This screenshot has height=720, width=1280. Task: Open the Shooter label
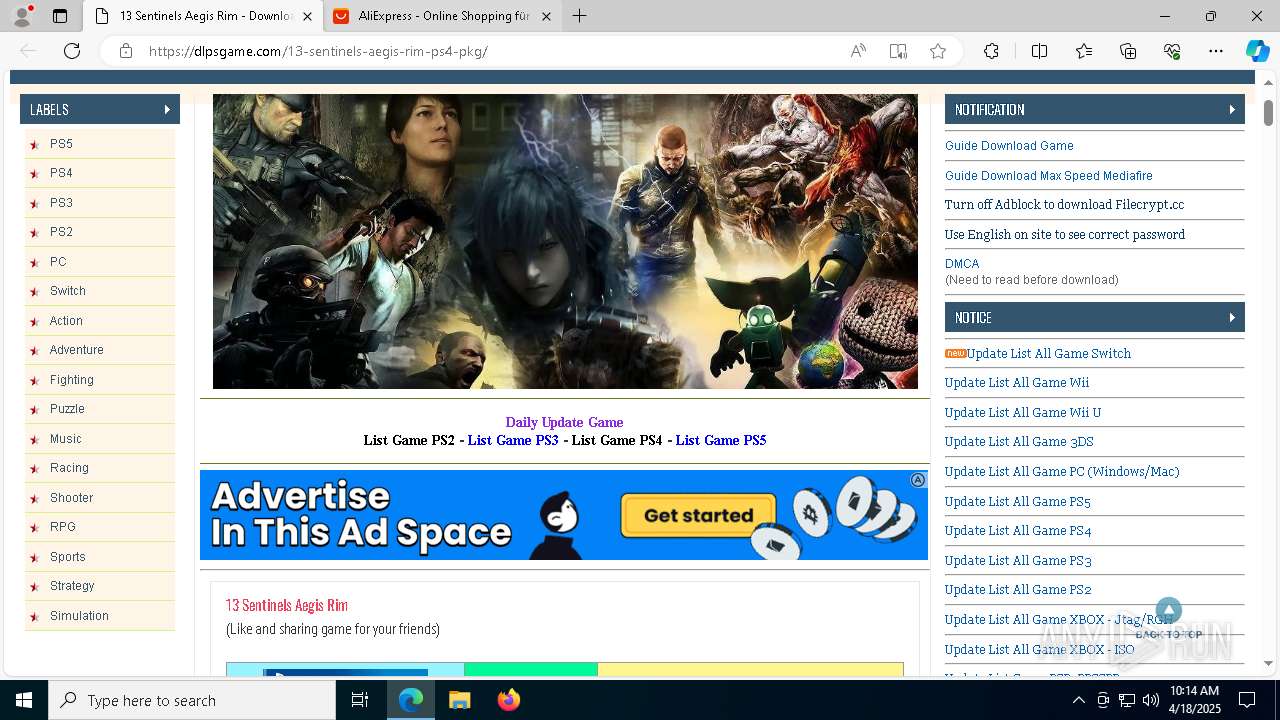click(x=72, y=498)
